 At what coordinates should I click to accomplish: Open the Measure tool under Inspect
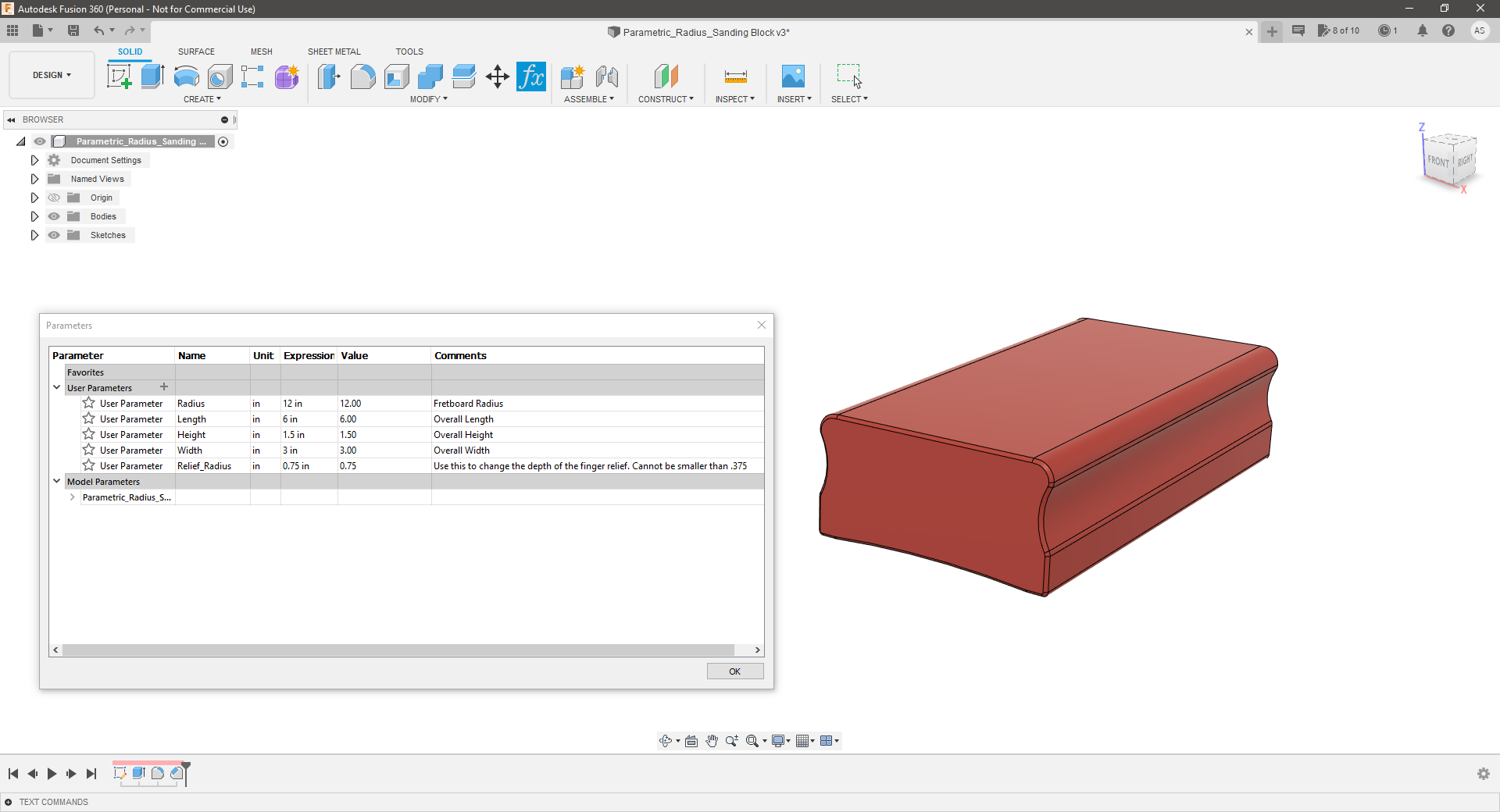coord(735,77)
